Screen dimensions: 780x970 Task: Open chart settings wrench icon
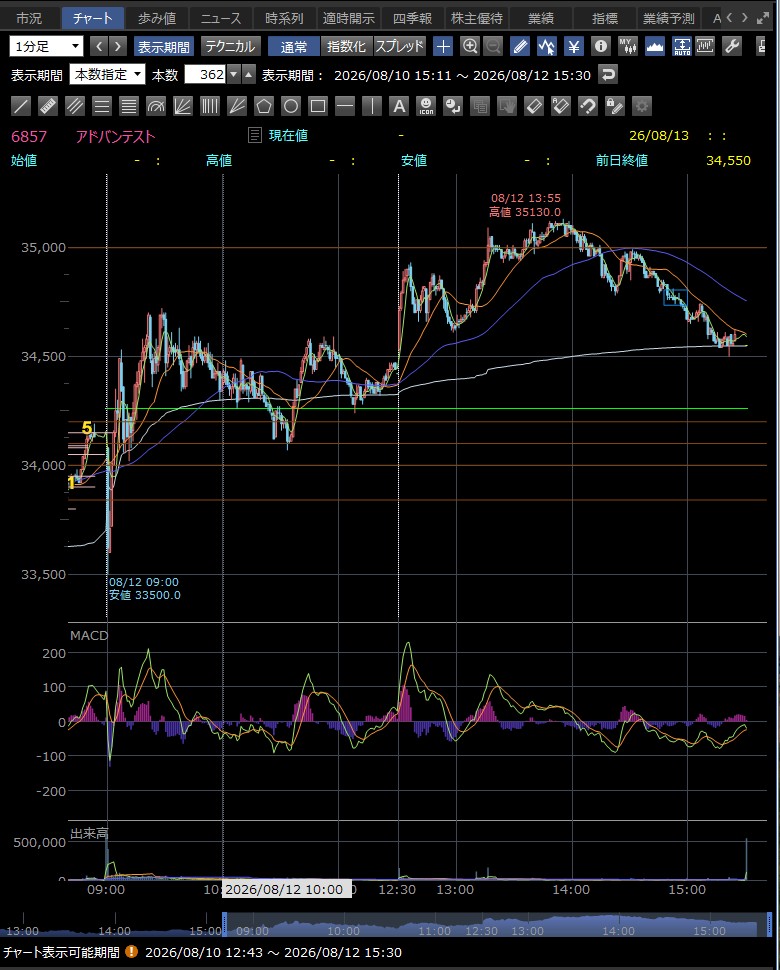point(732,46)
